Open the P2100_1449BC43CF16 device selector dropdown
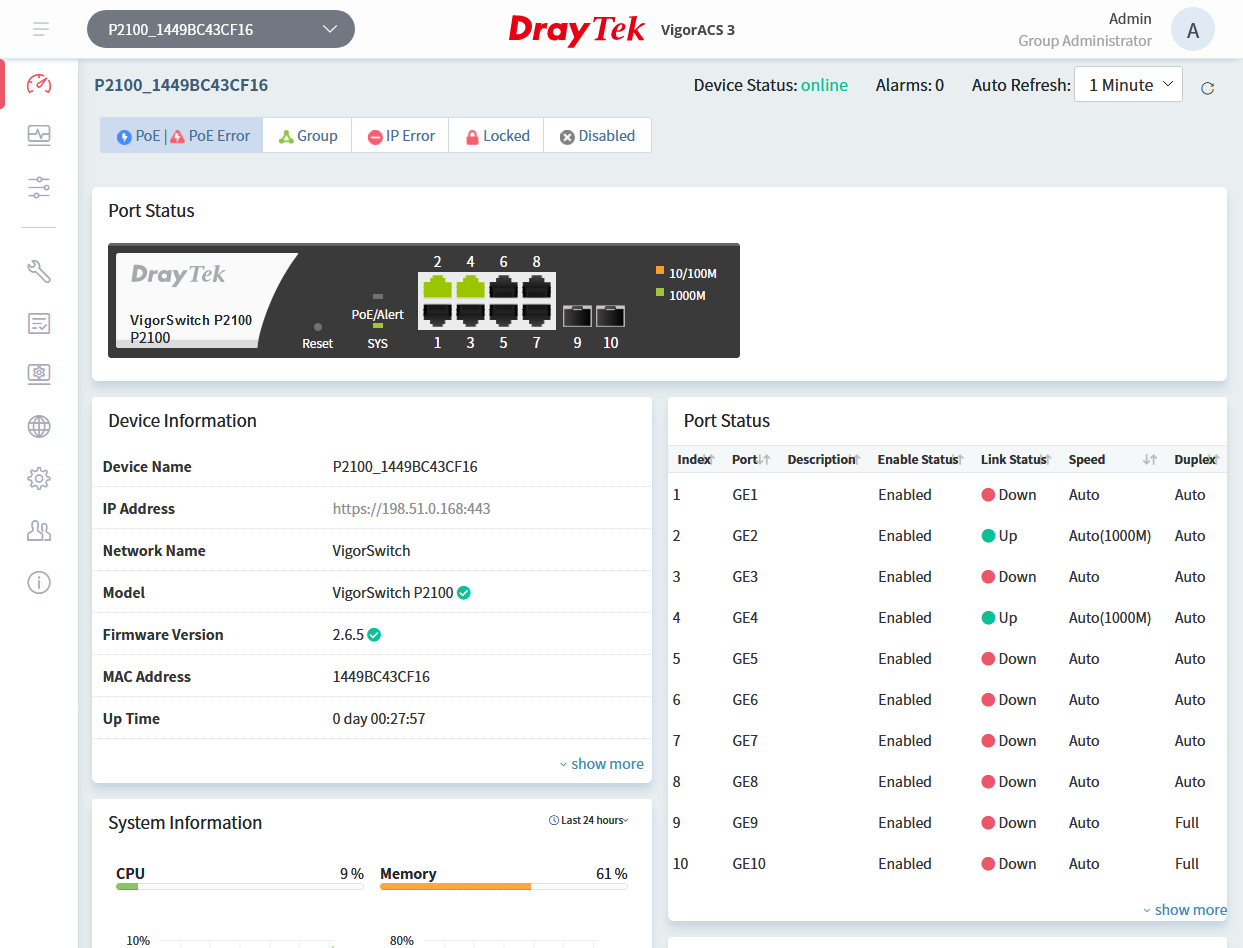The height and width of the screenshot is (948, 1243). coord(221,29)
